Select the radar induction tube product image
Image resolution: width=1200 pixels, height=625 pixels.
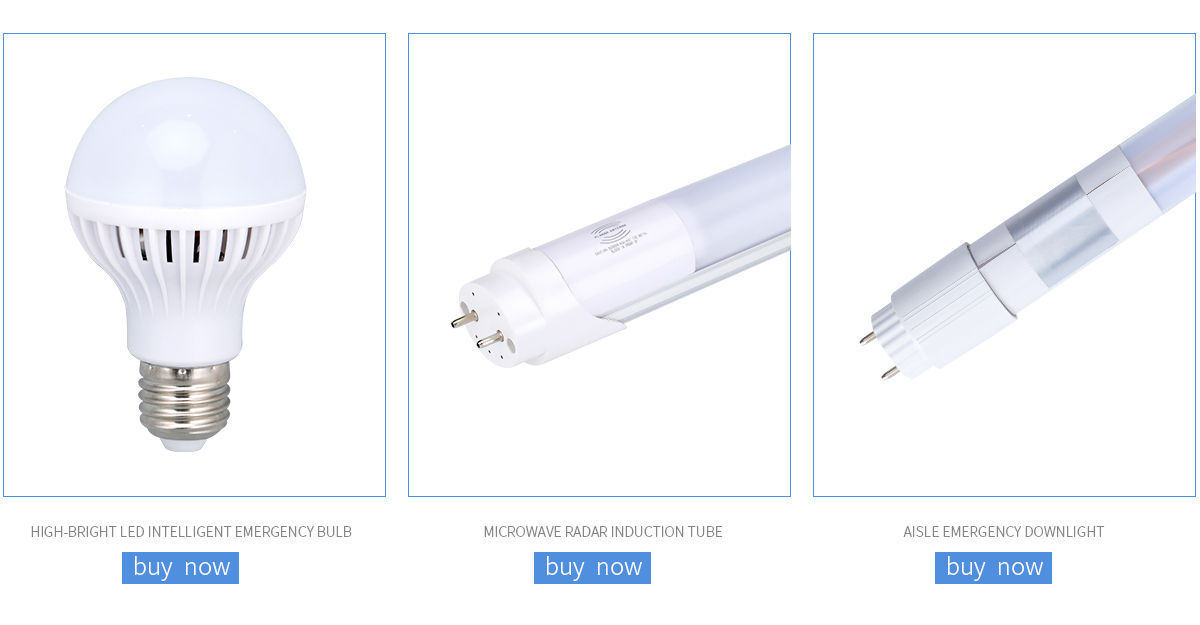(599, 265)
